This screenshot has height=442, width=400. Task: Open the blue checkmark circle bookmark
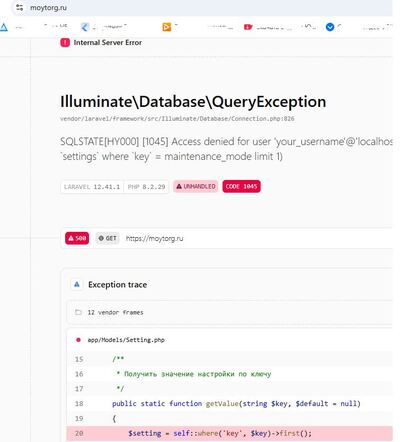pos(330,27)
